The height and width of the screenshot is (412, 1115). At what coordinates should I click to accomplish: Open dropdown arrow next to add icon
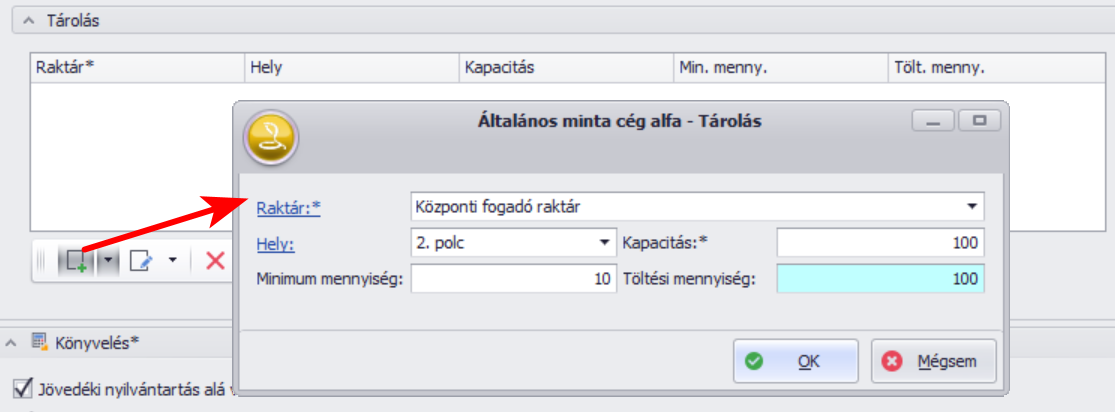tap(107, 261)
